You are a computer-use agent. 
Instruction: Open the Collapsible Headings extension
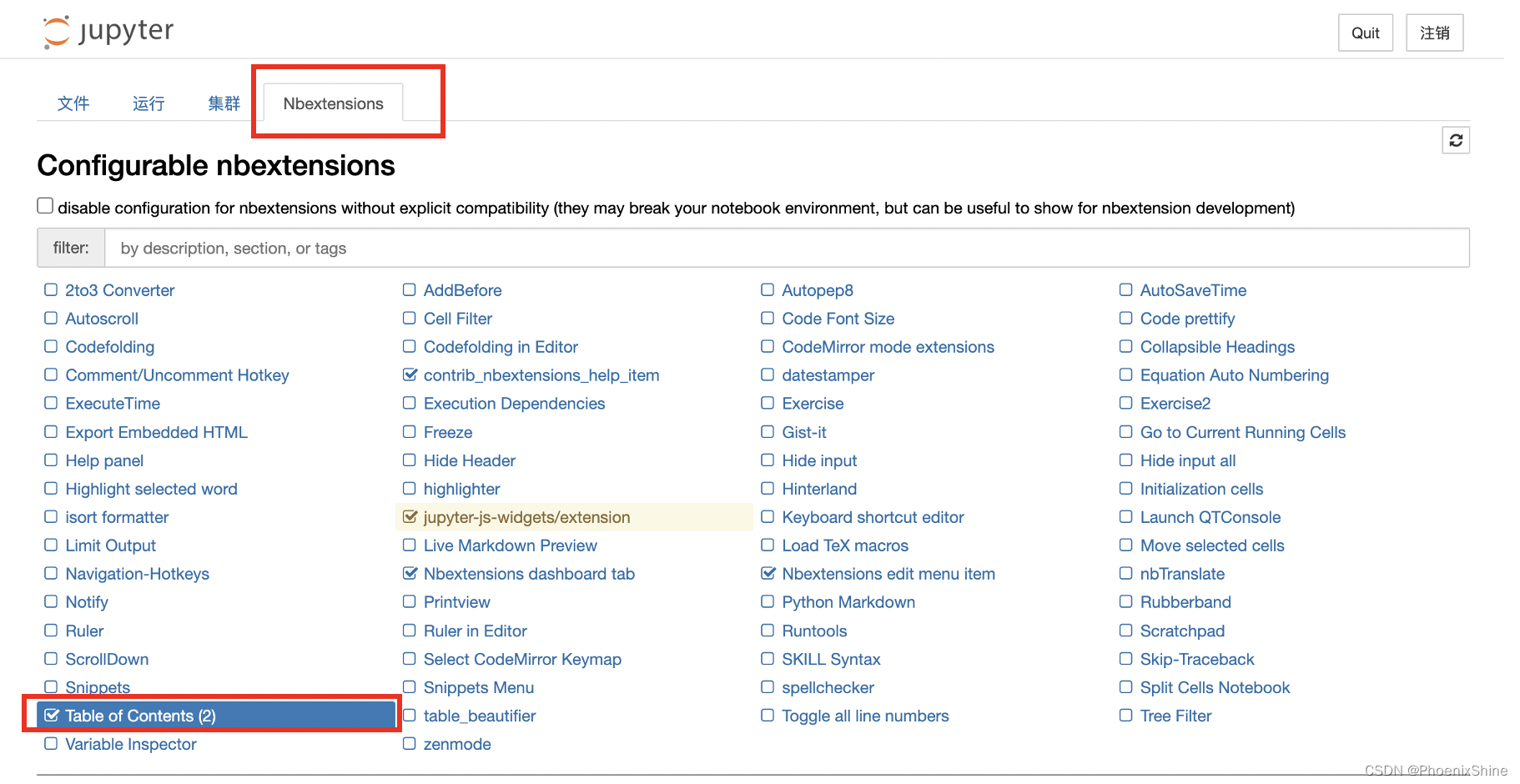[x=1217, y=347]
